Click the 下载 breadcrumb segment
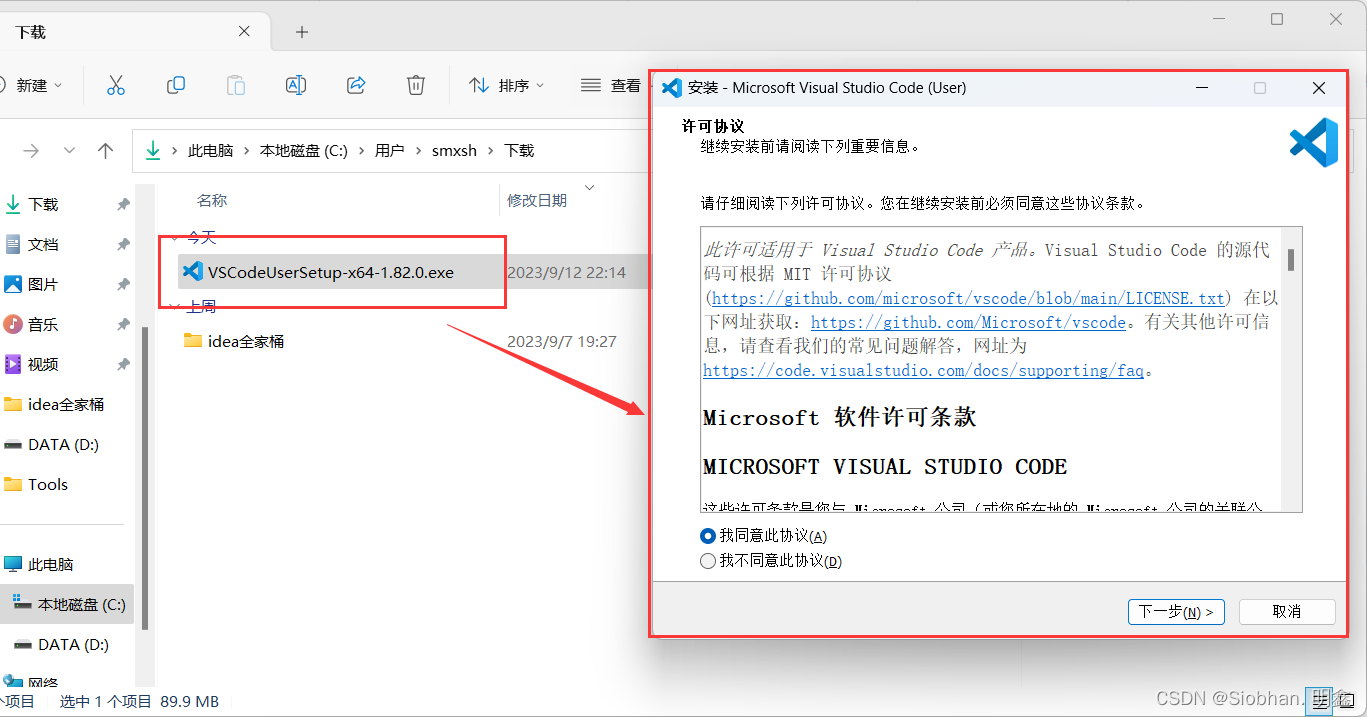This screenshot has height=717, width=1367. (519, 151)
